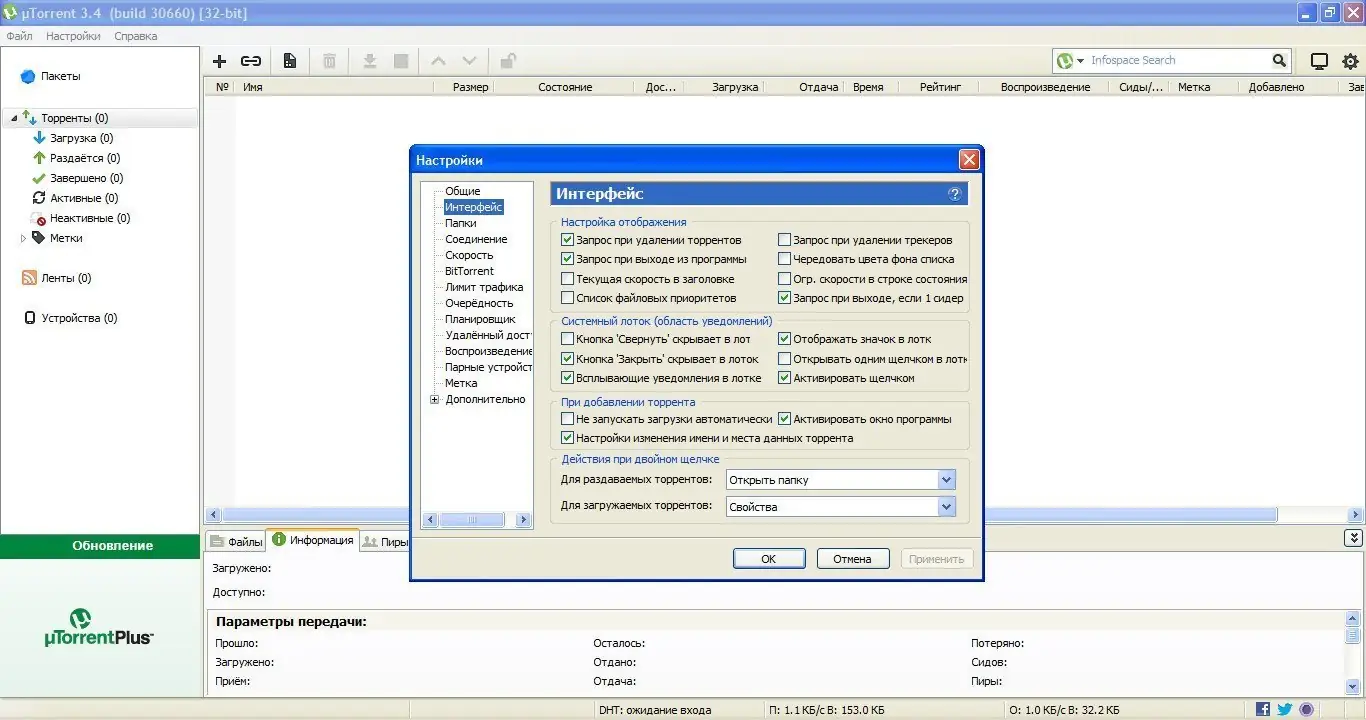Switch to the Файлы tab

[236, 542]
